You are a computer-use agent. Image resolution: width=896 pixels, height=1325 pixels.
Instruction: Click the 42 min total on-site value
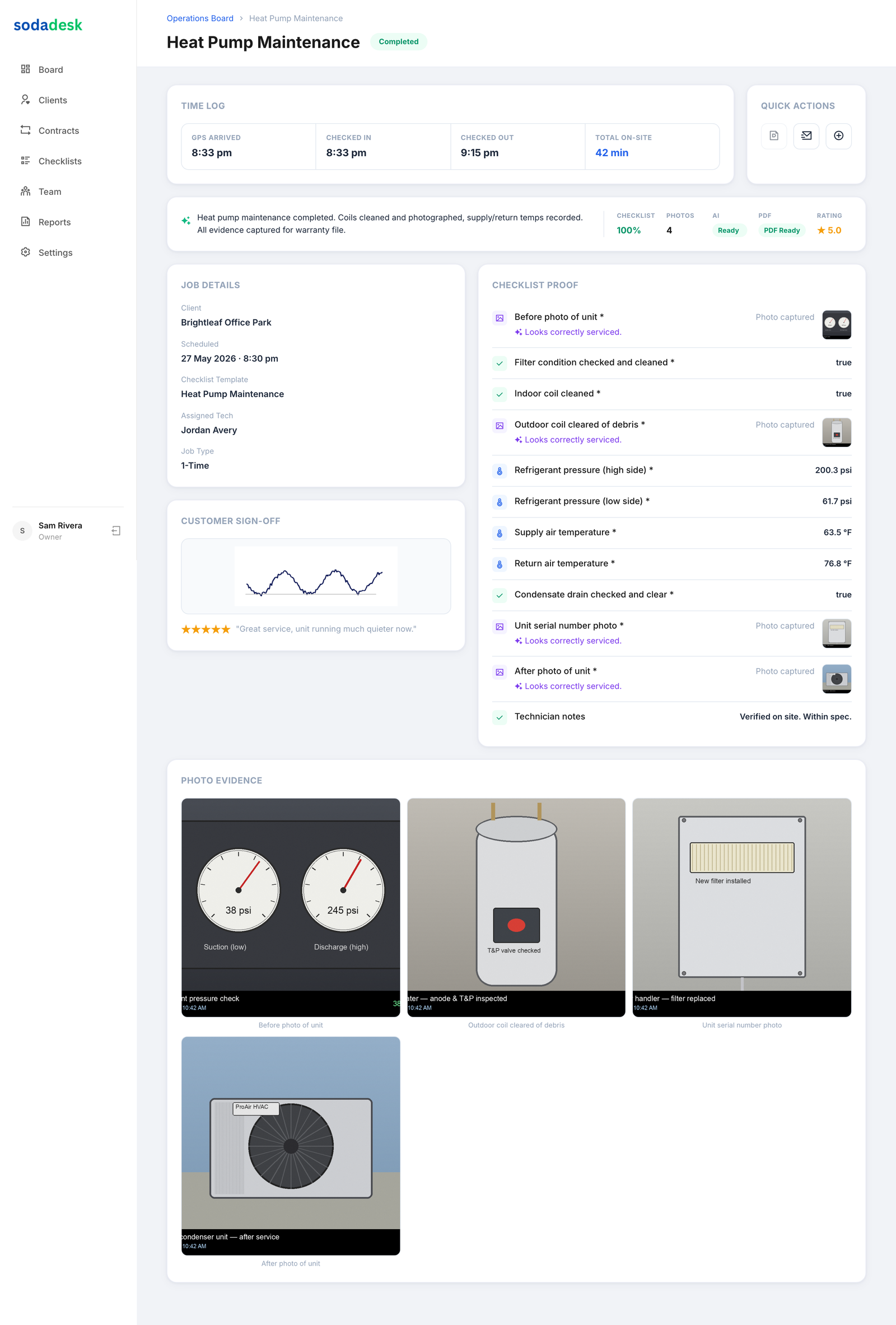[612, 153]
